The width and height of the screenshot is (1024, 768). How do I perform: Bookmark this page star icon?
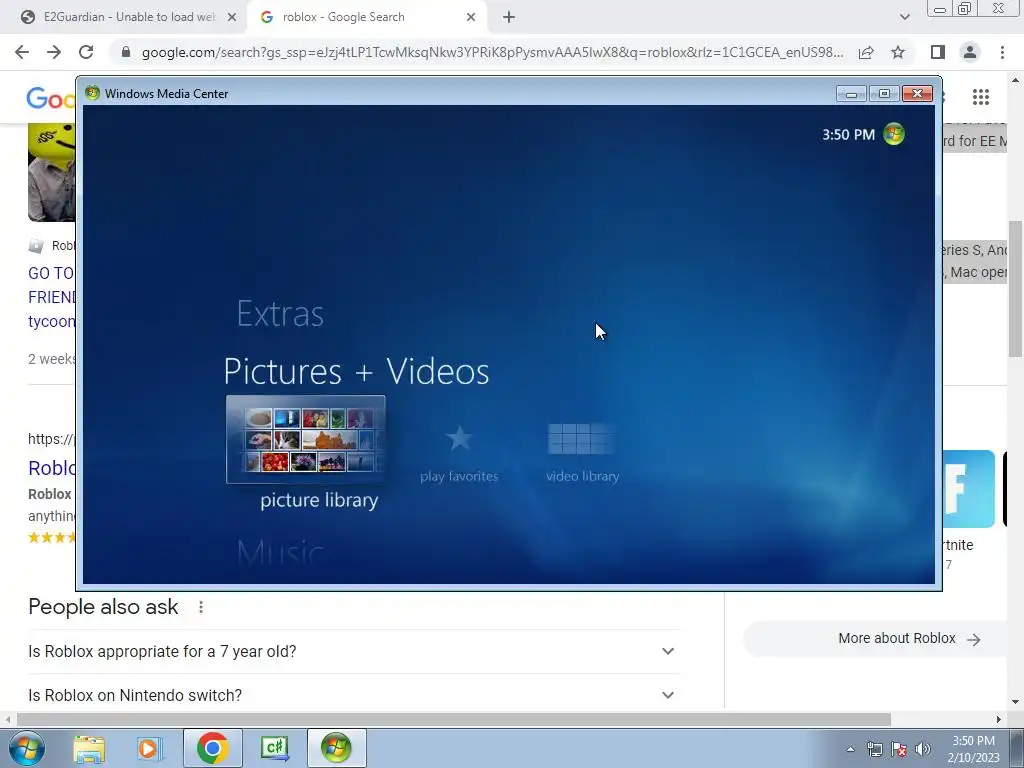pyautogui.click(x=898, y=52)
